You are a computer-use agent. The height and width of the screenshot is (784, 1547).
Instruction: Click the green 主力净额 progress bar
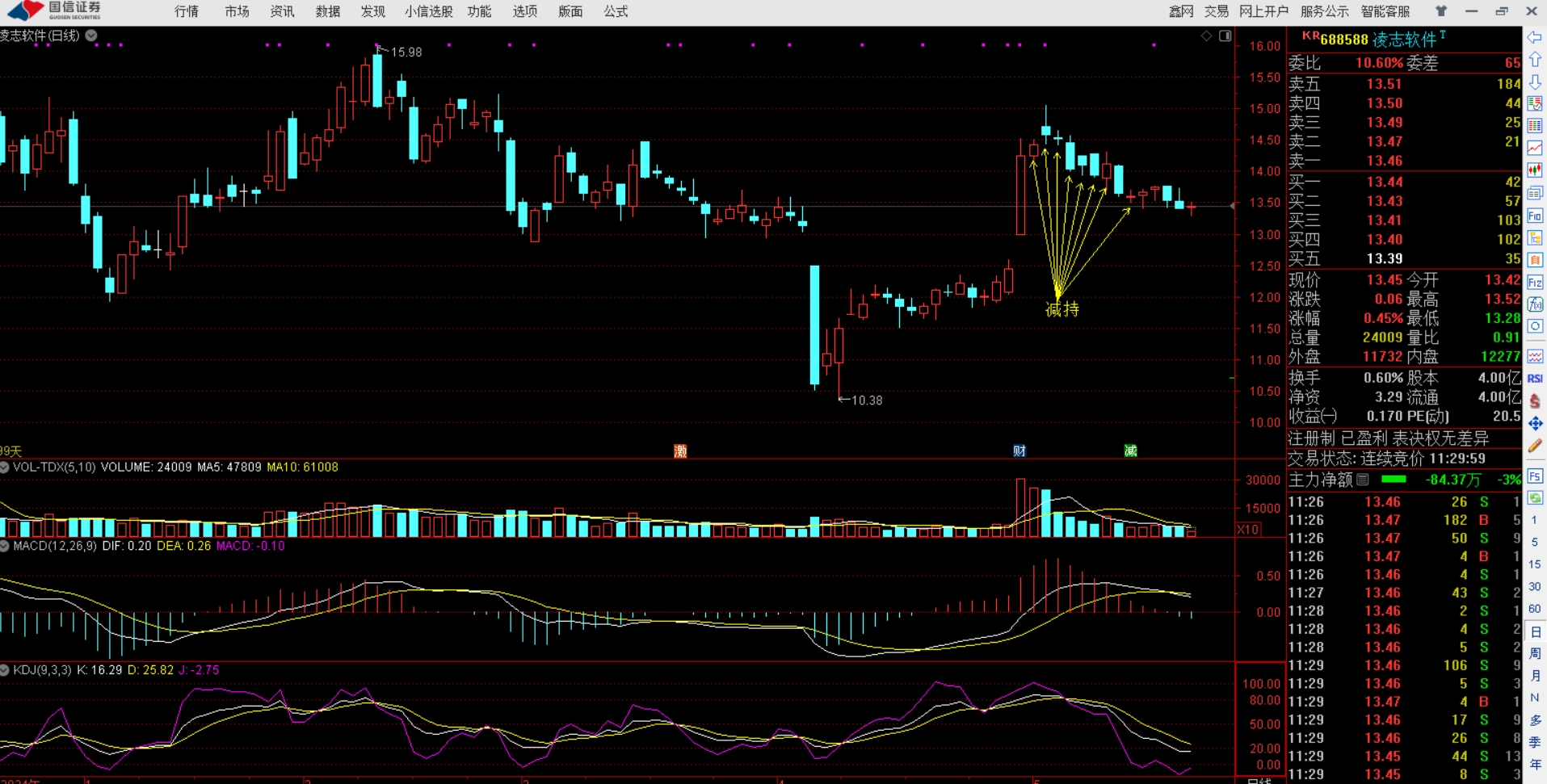click(x=1394, y=480)
